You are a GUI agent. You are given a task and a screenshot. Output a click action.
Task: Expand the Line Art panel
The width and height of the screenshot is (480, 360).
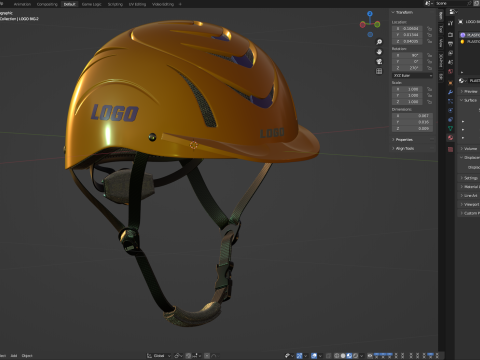coord(470,196)
